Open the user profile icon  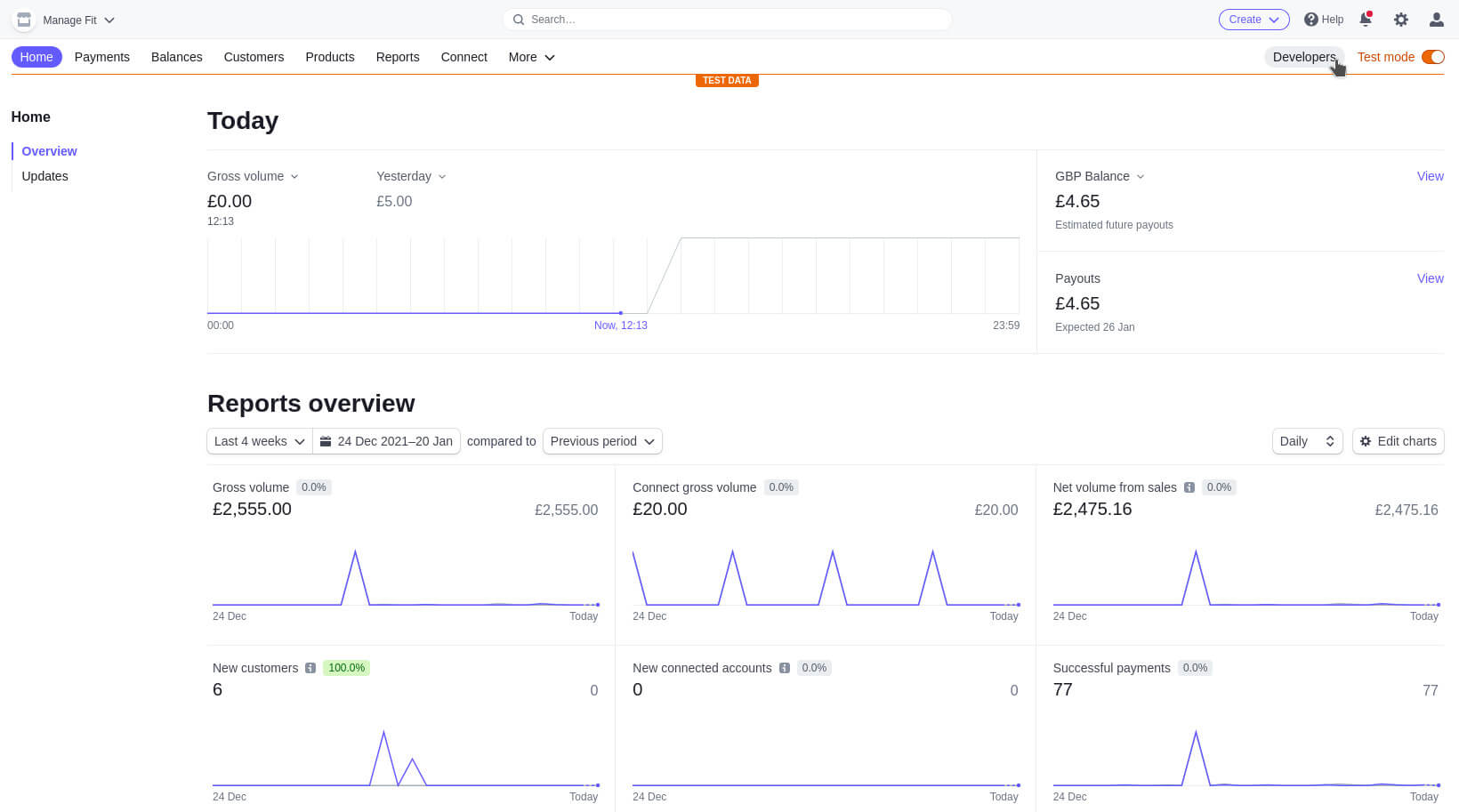pyautogui.click(x=1436, y=20)
